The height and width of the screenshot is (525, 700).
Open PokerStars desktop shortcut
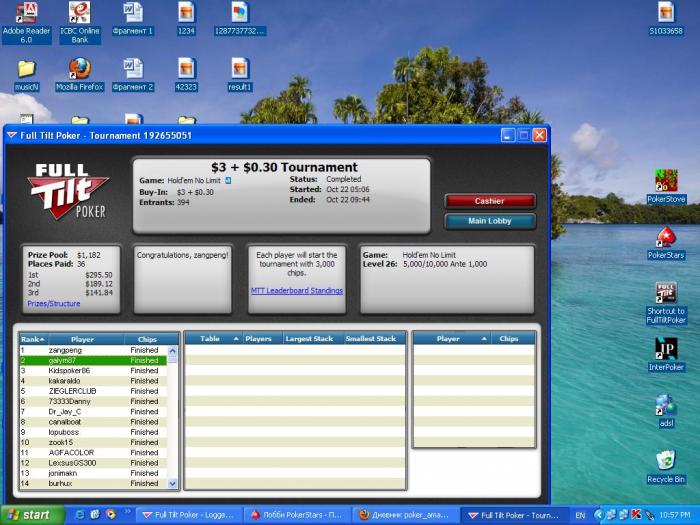click(x=666, y=243)
